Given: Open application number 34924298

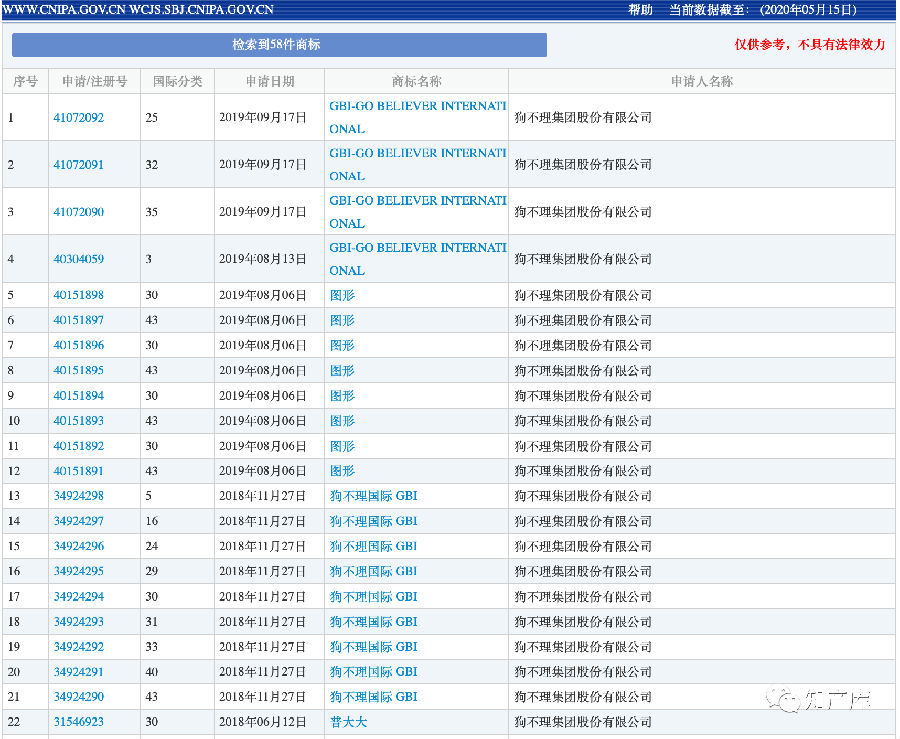Looking at the screenshot, I should [79, 496].
